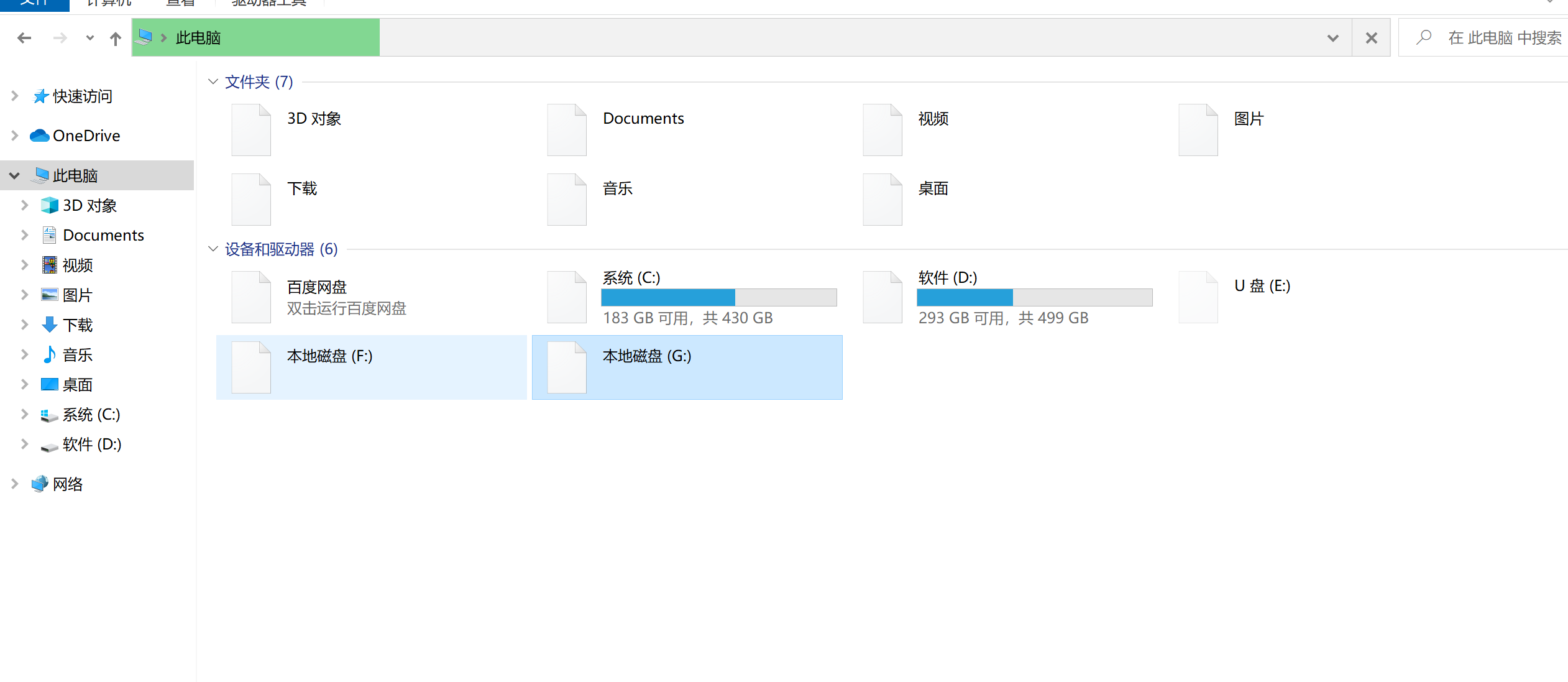Open OneDrive cloud icon in sidebar
Image resolution: width=1568 pixels, height=682 pixels.
click(x=40, y=136)
